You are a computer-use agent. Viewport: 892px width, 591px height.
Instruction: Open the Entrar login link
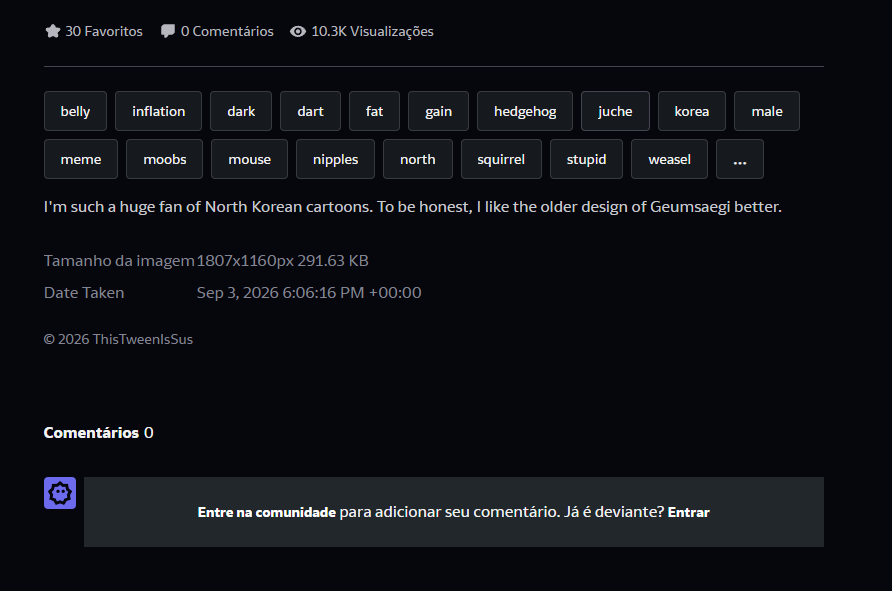[688, 513]
